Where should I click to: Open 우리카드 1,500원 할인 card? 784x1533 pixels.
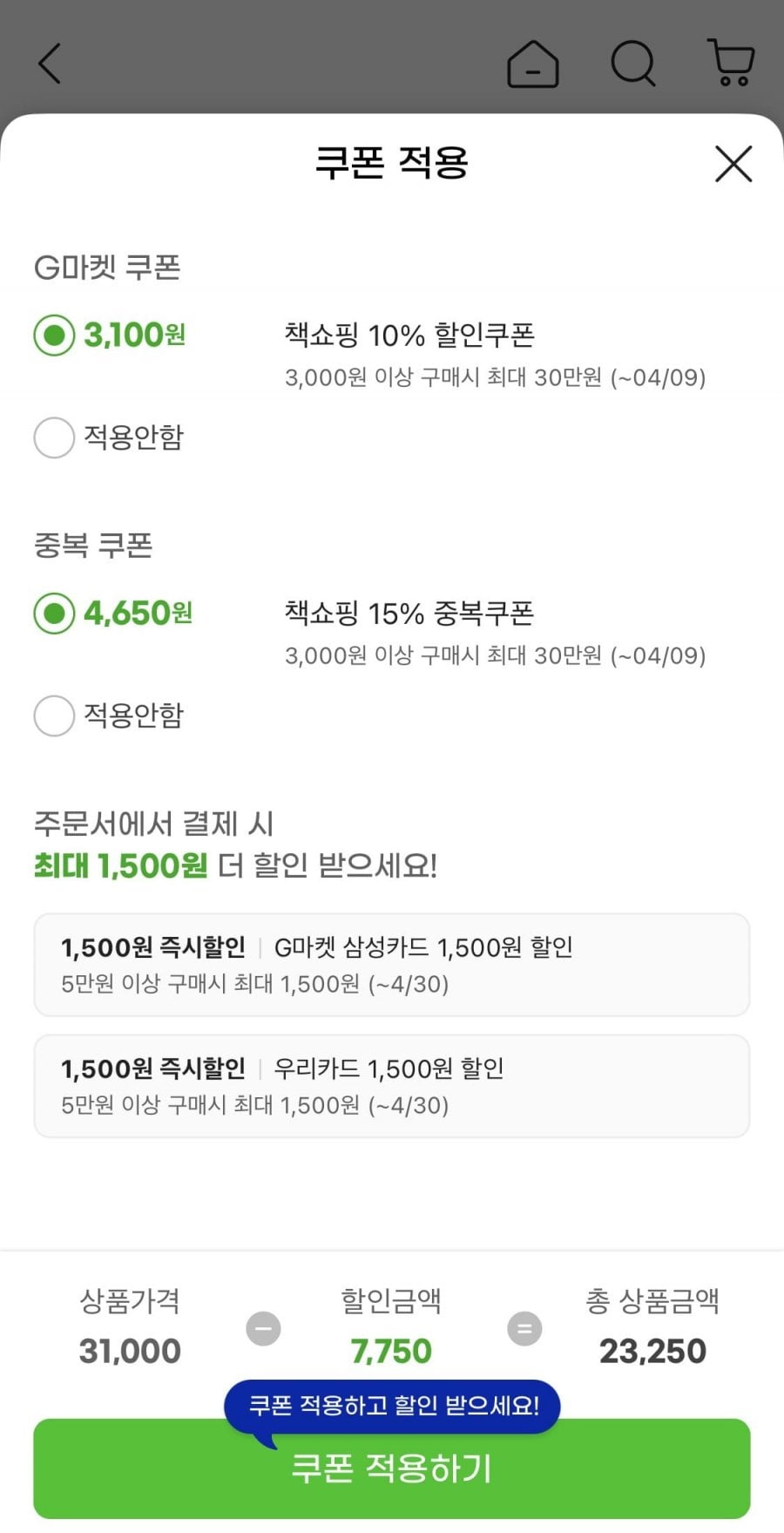[x=391, y=1086]
